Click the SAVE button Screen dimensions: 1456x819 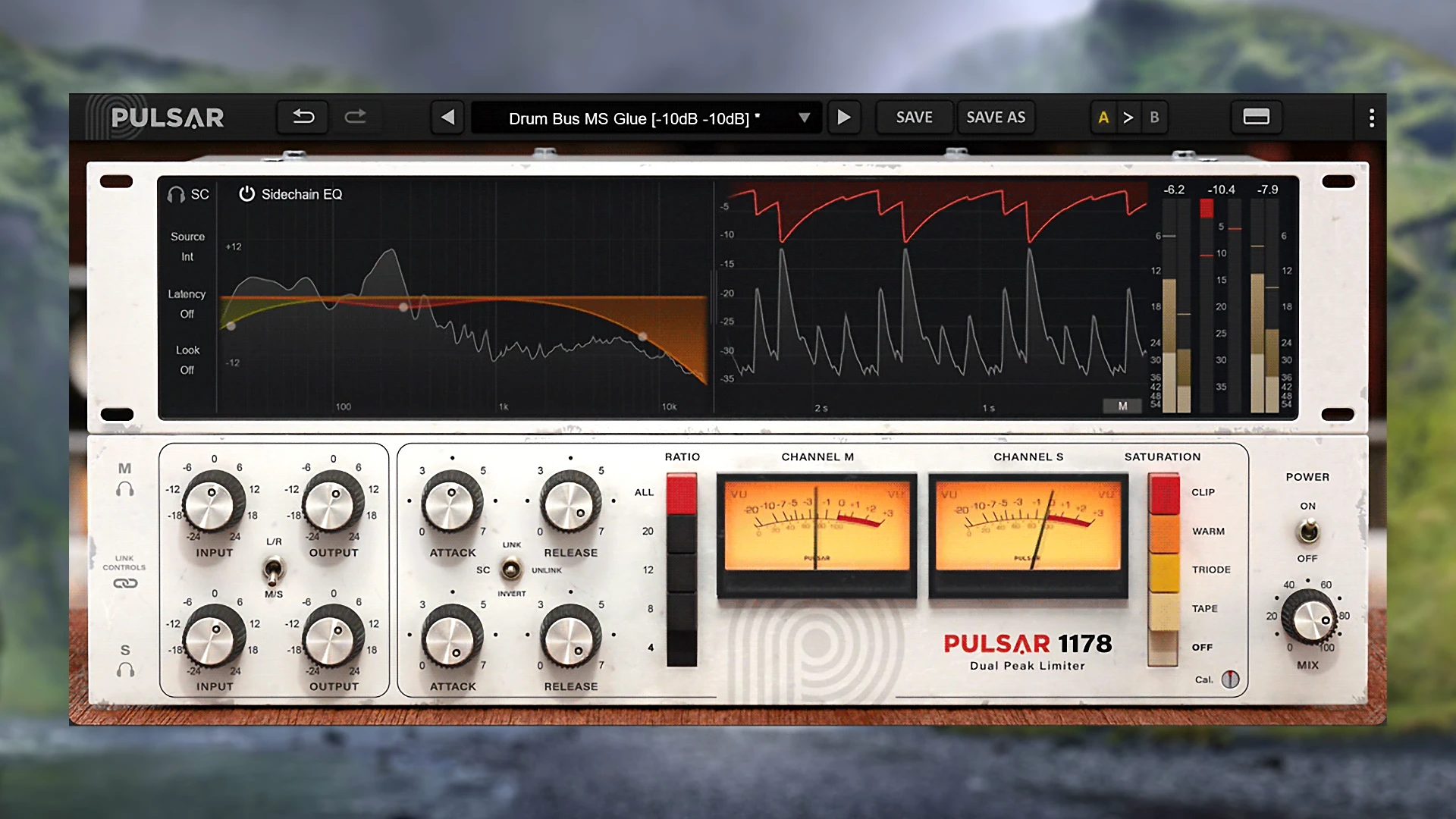914,118
